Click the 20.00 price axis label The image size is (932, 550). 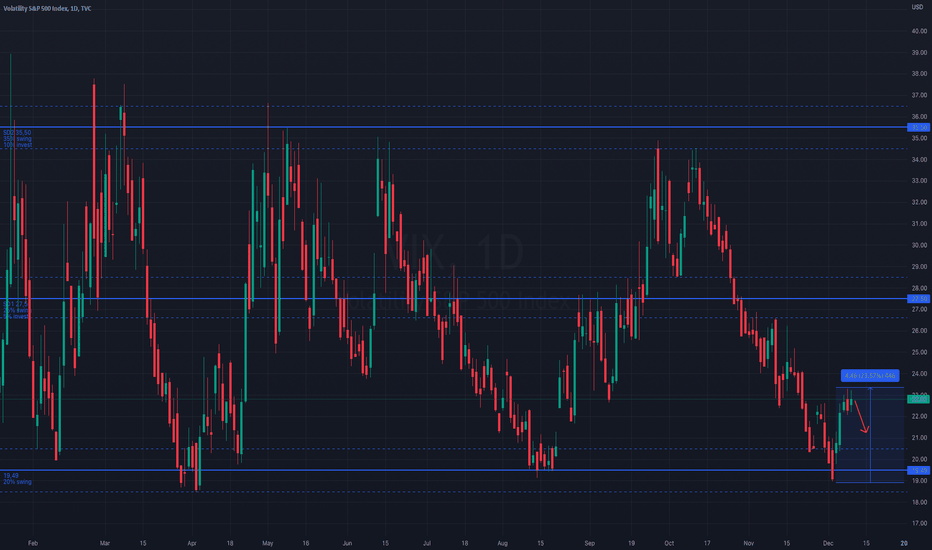(x=919, y=459)
